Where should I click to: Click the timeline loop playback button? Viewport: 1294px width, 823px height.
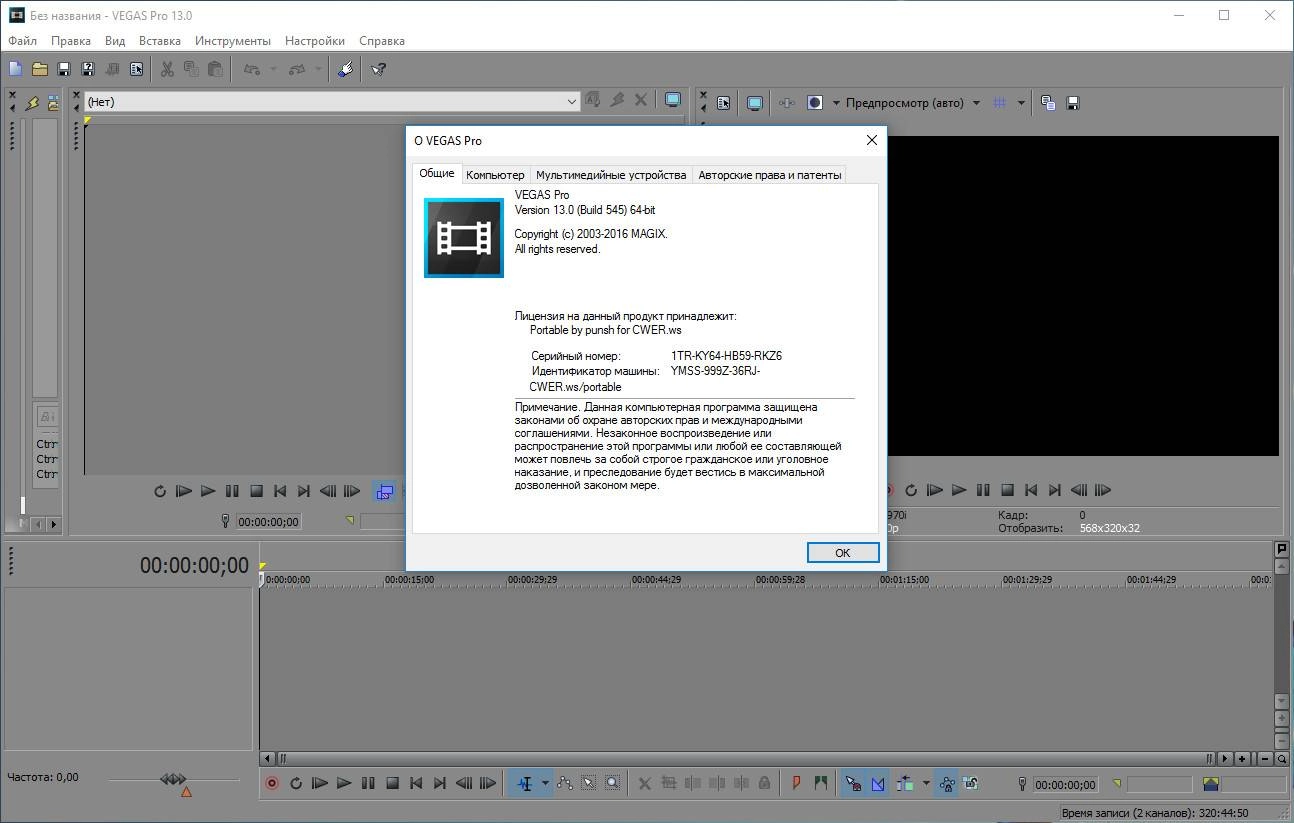pyautogui.click(x=296, y=784)
